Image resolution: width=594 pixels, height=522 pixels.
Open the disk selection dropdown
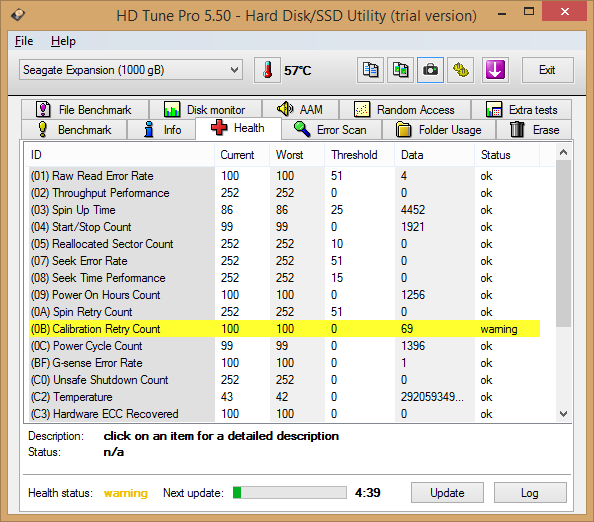(x=131, y=70)
